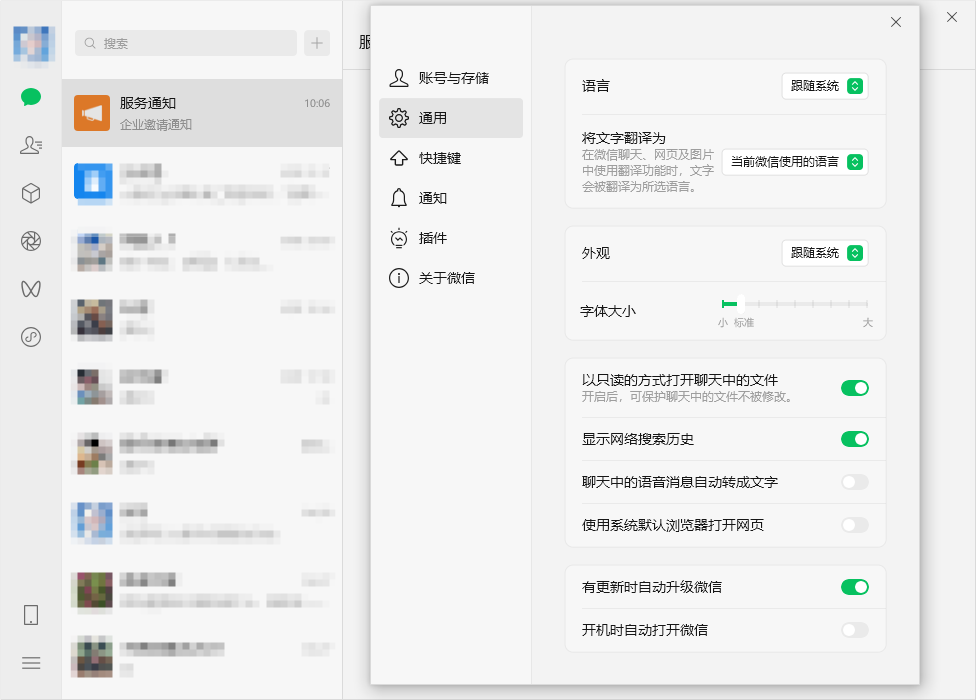Screen dimensions: 976x700
Task: Click the phone icon near sidebar bottom
Action: coord(30,614)
